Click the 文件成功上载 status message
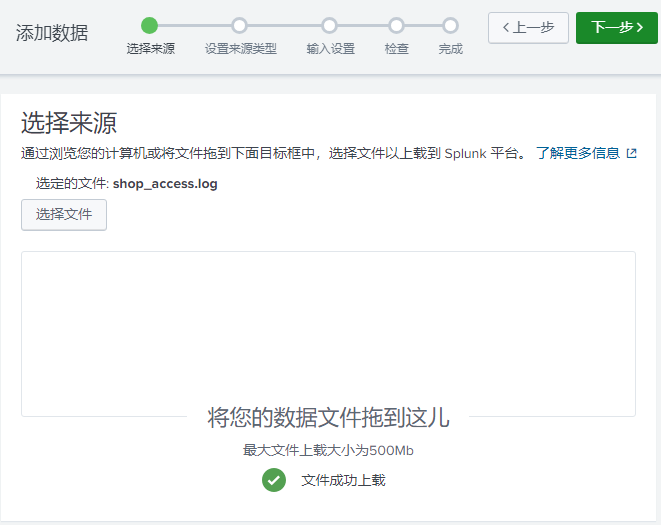Viewport: 661px width, 525px height. pyautogui.click(x=343, y=481)
